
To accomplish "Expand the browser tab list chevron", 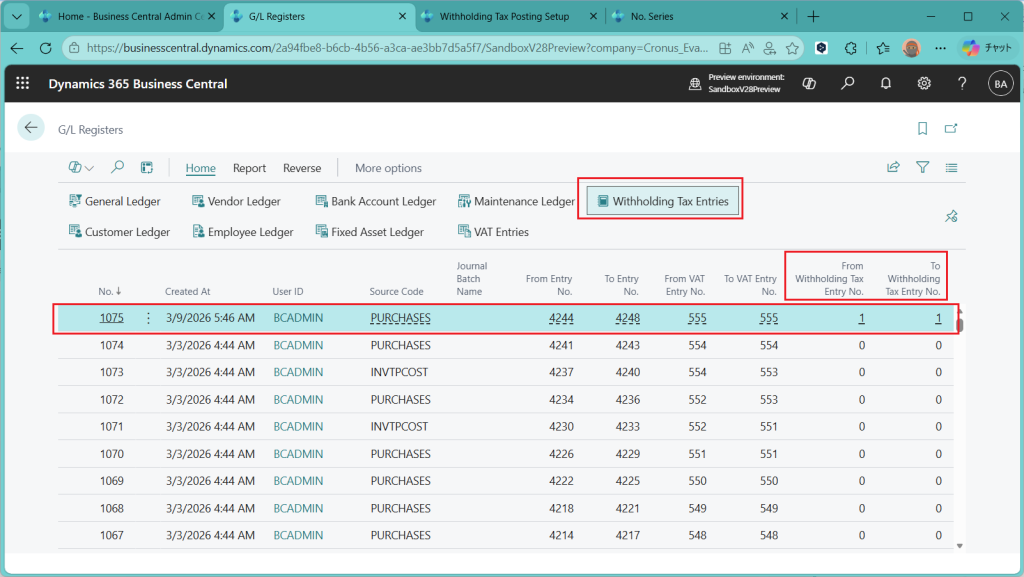I will point(16,16).
